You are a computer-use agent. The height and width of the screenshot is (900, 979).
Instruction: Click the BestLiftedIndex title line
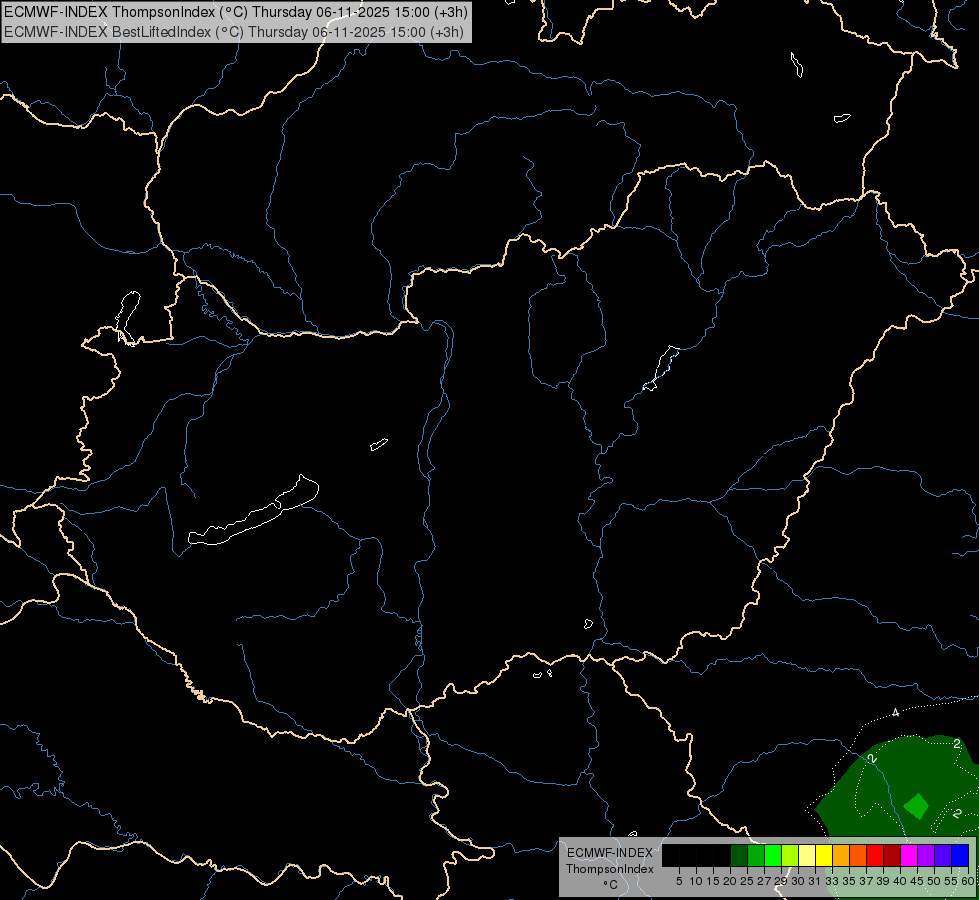(234, 32)
